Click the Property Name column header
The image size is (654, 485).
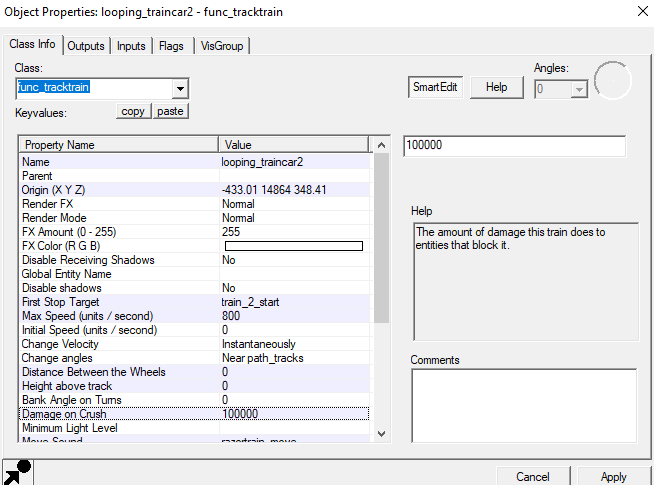(119, 145)
